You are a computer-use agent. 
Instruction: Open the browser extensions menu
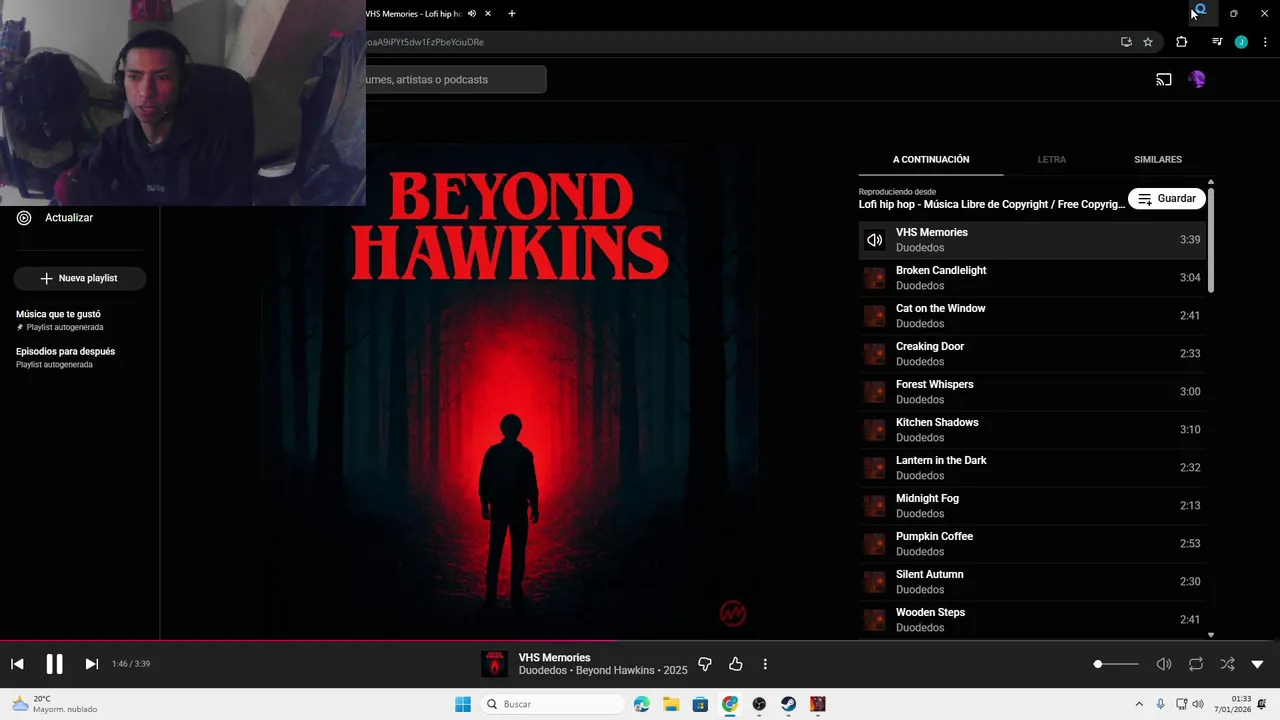click(1181, 42)
